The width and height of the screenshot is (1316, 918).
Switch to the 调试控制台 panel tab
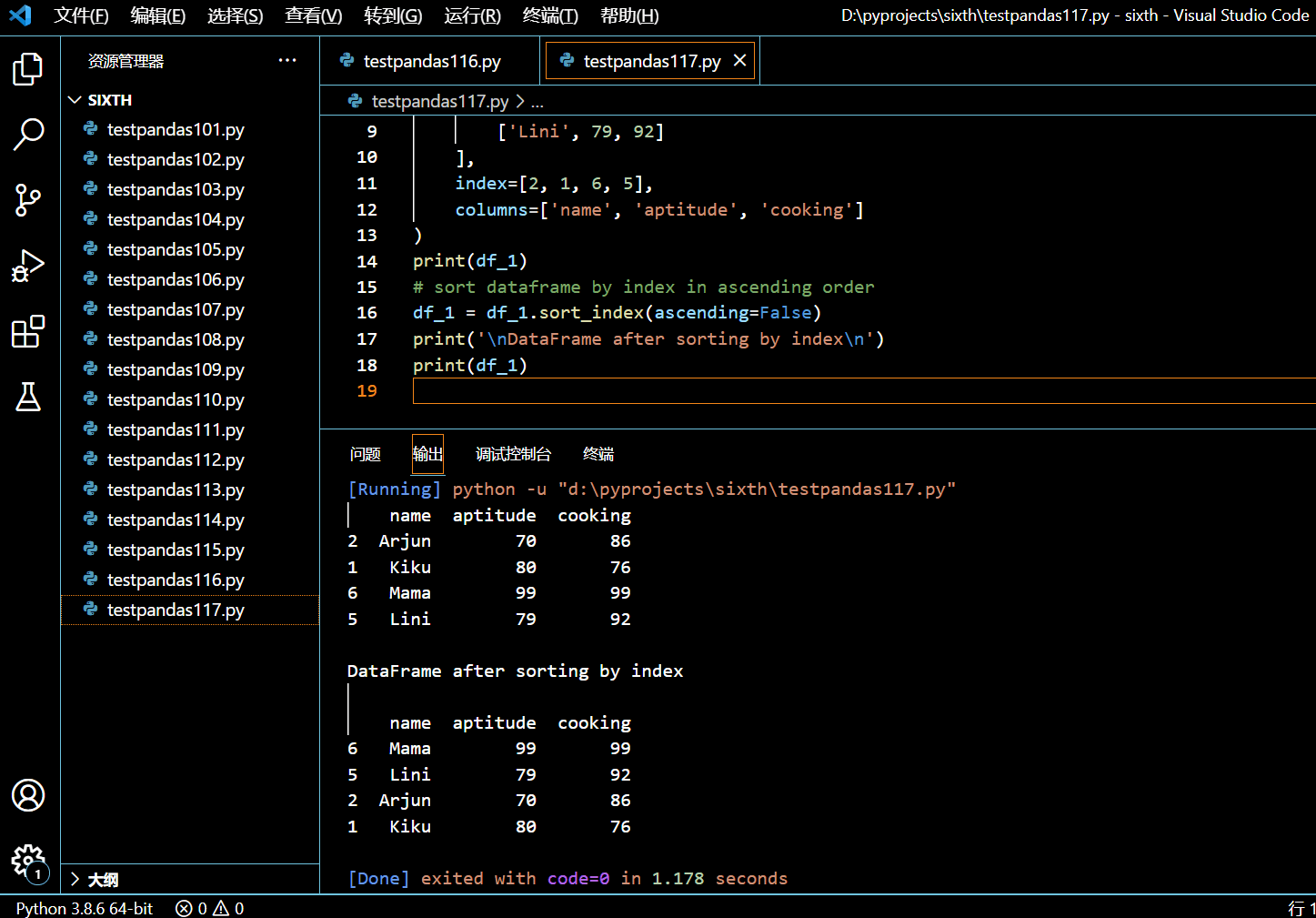coord(513,454)
